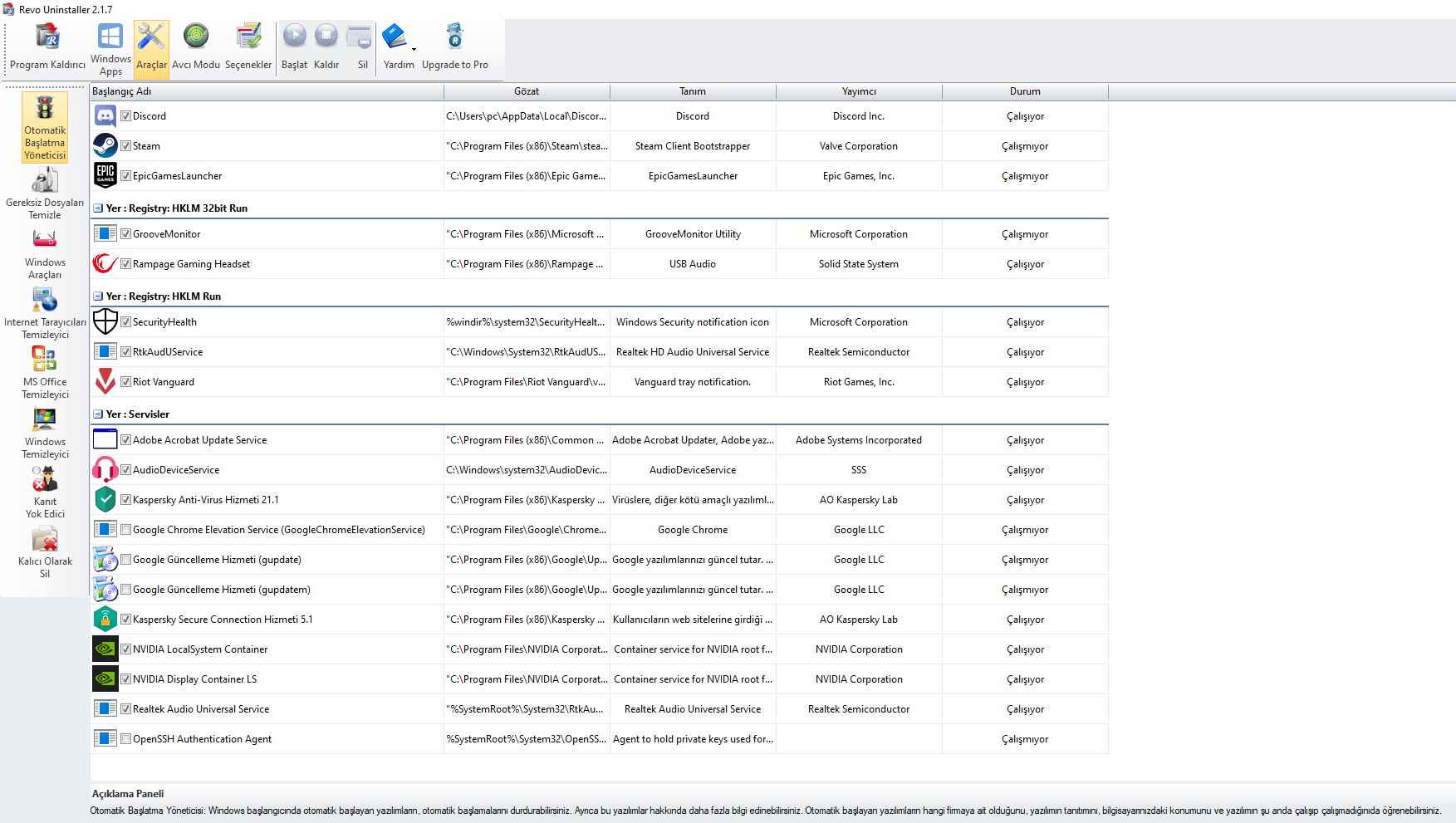Click the Kaspersky Anti-Virus icon
Viewport: 1456px width, 823px height.
point(105,500)
